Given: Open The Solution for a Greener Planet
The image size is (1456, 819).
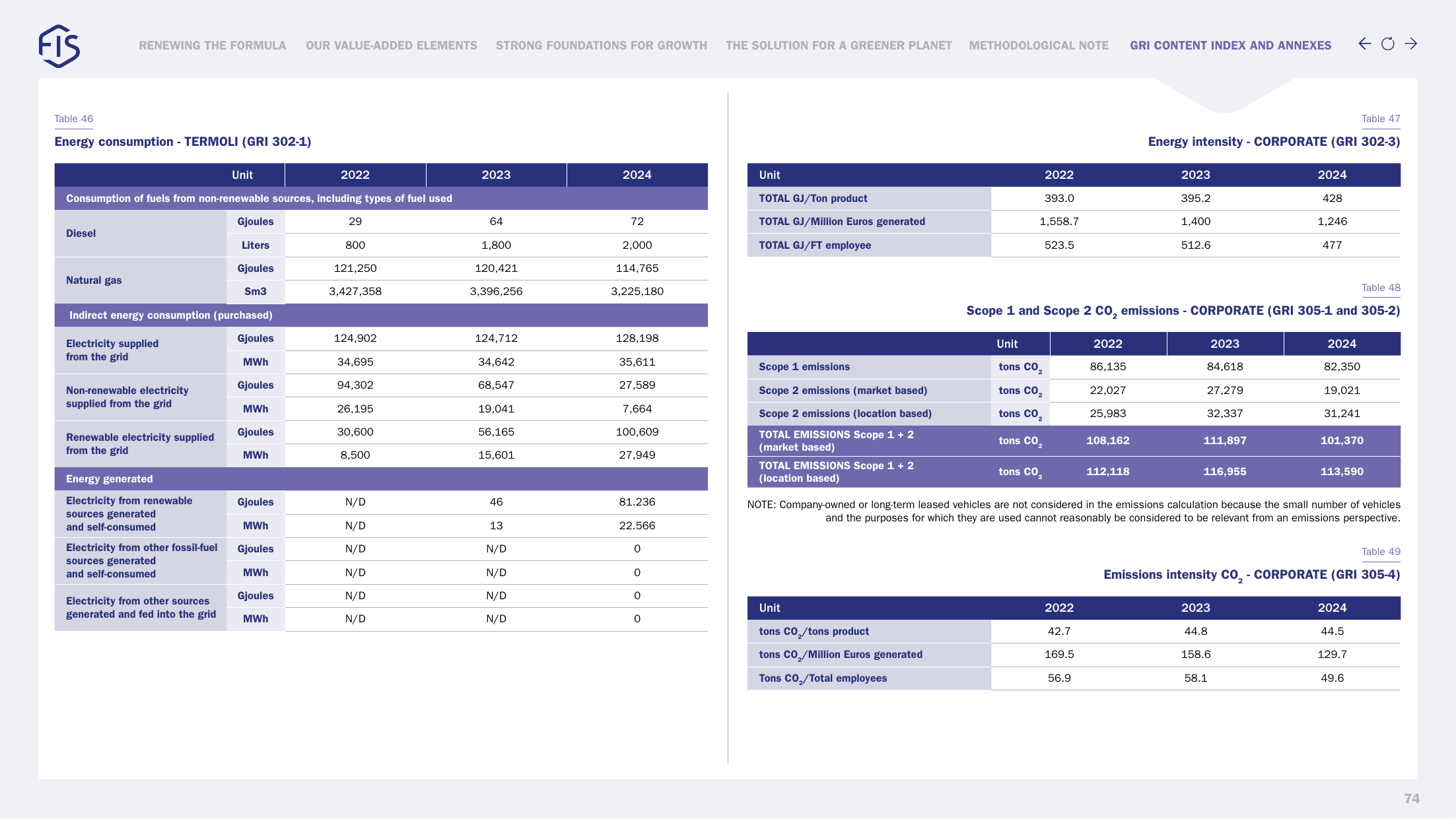Looking at the screenshot, I should pyautogui.click(x=839, y=46).
